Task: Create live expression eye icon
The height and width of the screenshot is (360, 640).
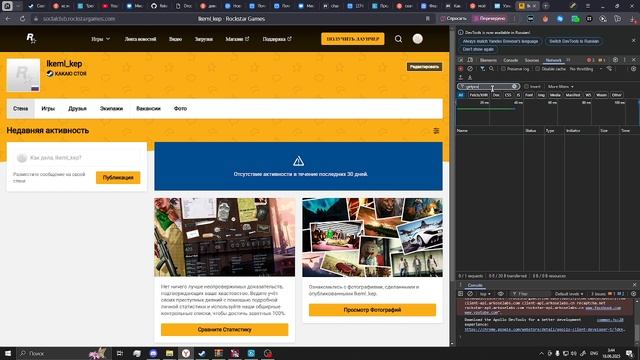Action: 500,294
